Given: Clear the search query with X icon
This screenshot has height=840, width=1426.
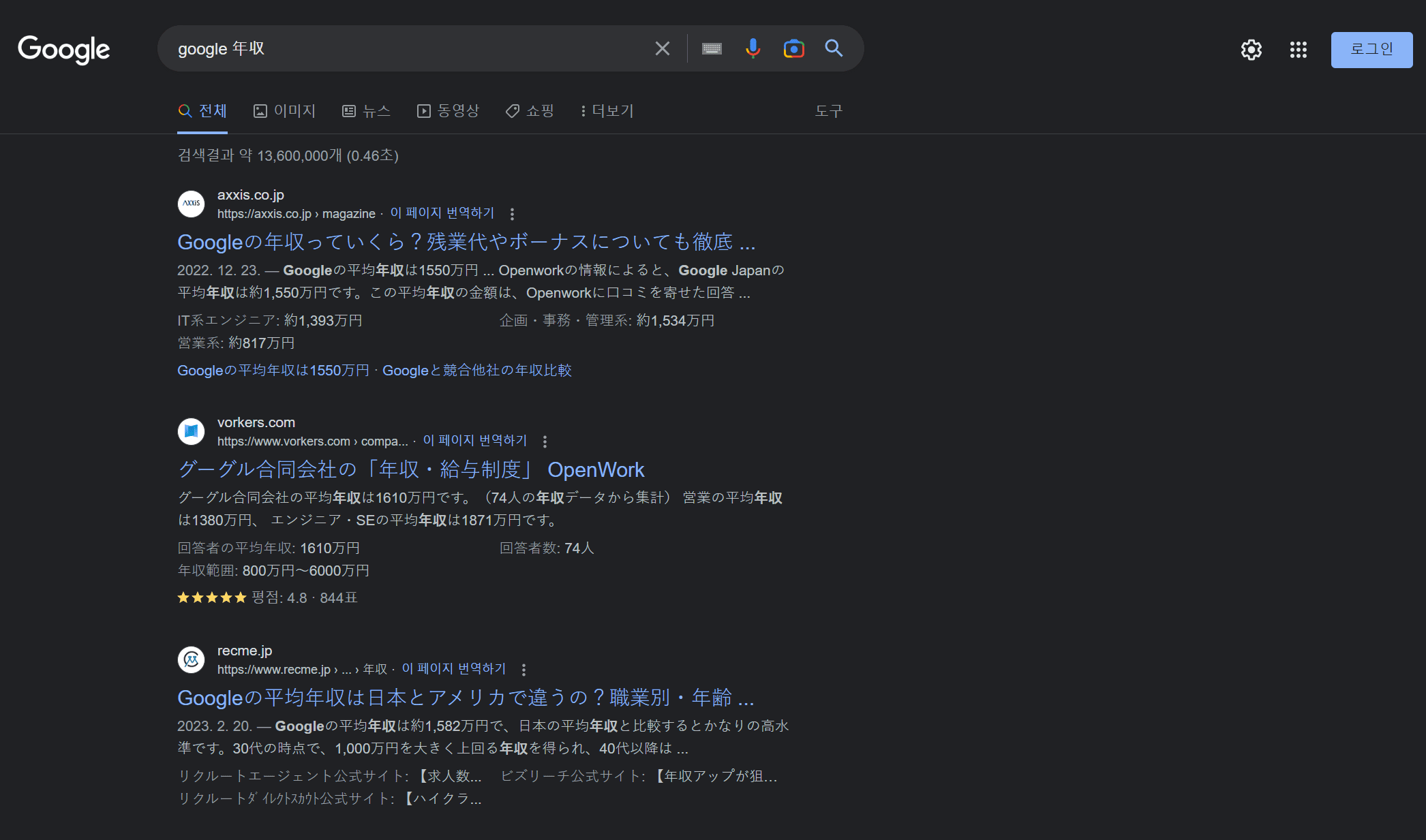Looking at the screenshot, I should coord(662,48).
